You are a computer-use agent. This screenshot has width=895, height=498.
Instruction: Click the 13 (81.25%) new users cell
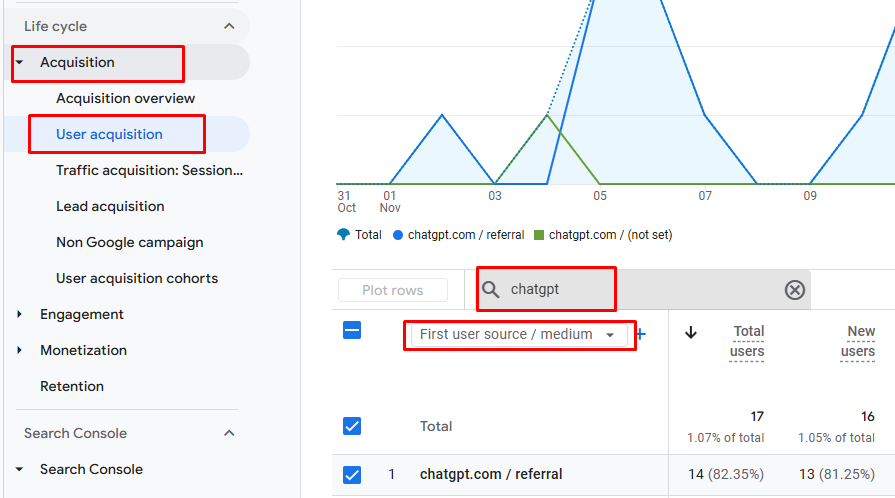[837, 474]
